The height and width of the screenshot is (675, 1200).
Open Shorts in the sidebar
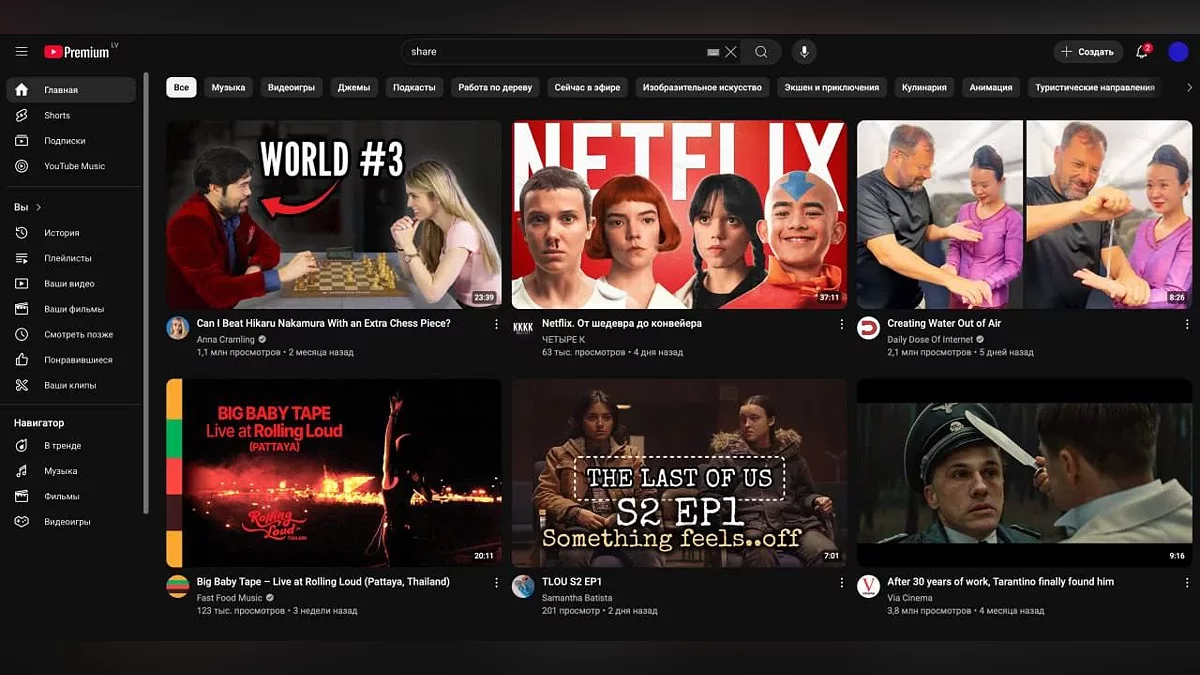(57, 116)
